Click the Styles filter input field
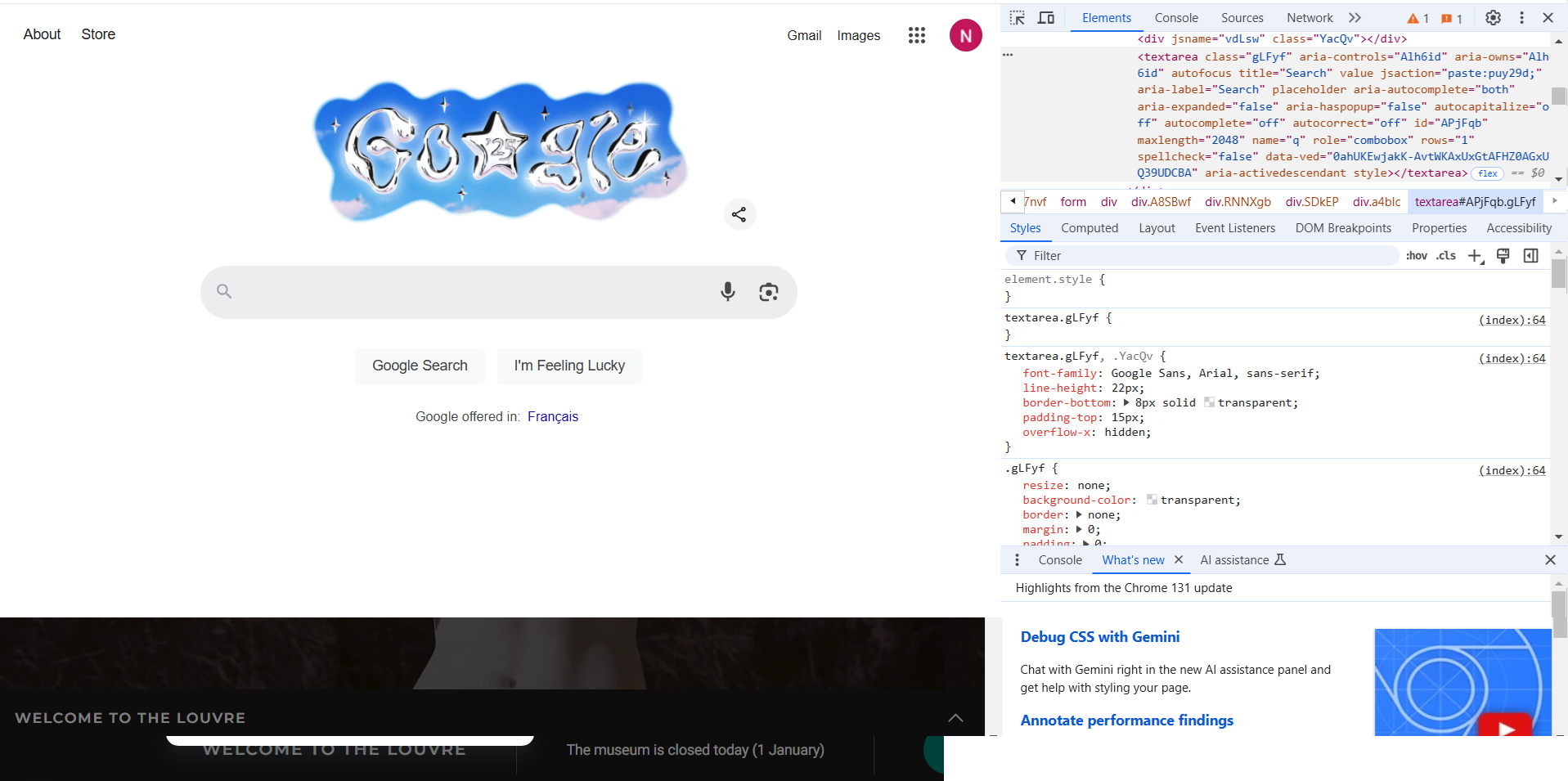 1202,256
